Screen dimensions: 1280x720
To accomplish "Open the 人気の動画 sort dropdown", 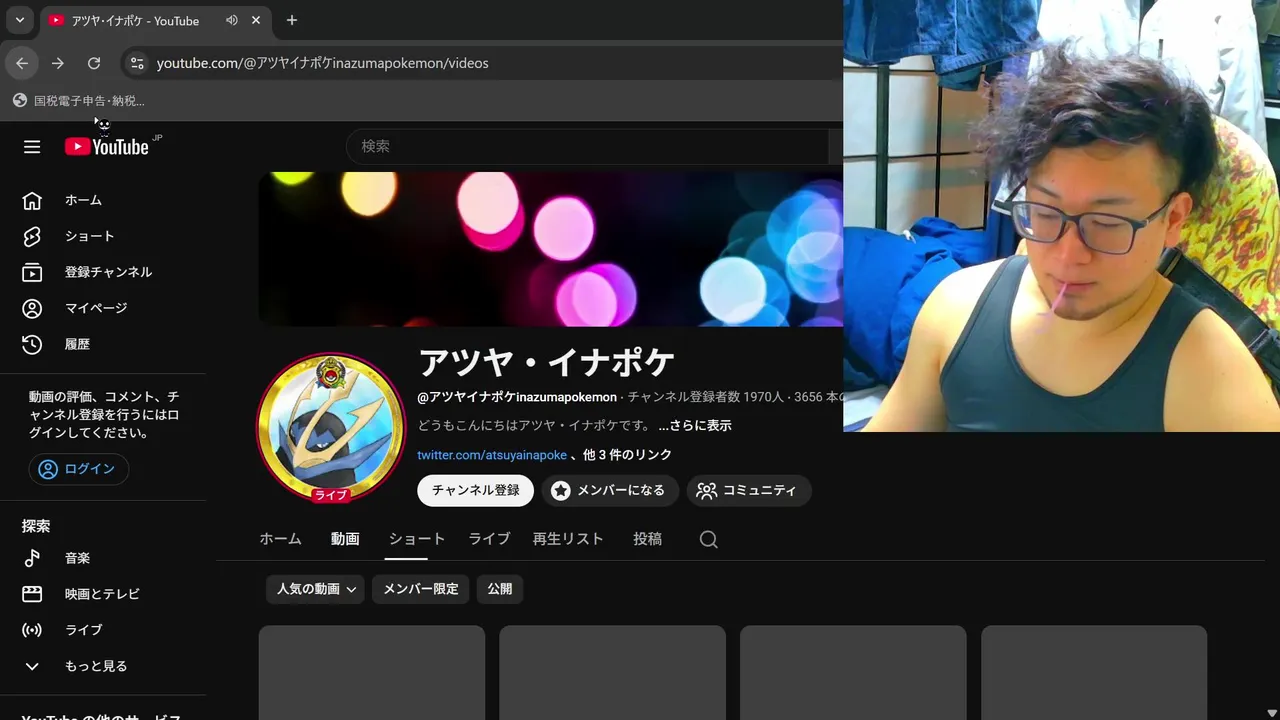I will pyautogui.click(x=316, y=589).
